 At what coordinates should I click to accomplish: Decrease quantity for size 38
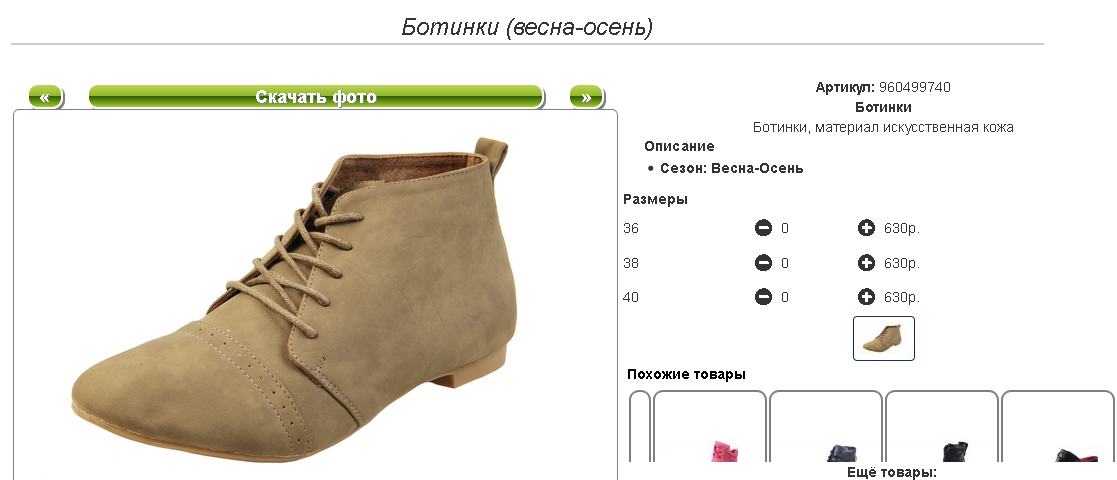tap(763, 263)
